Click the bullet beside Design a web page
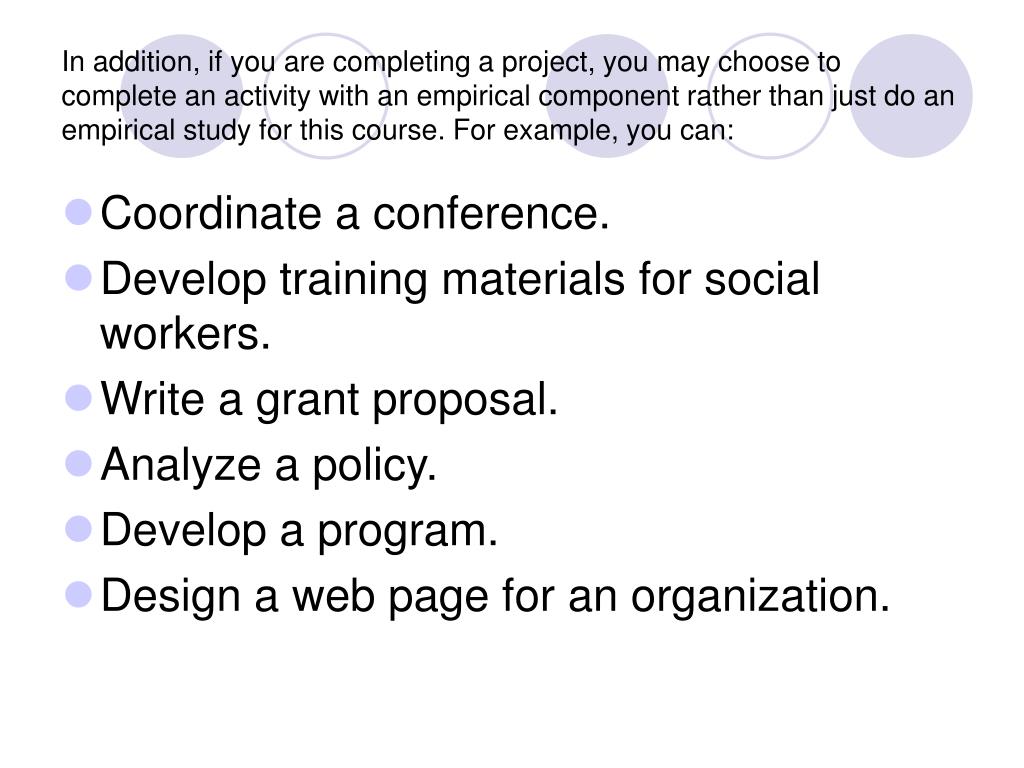 tap(78, 595)
